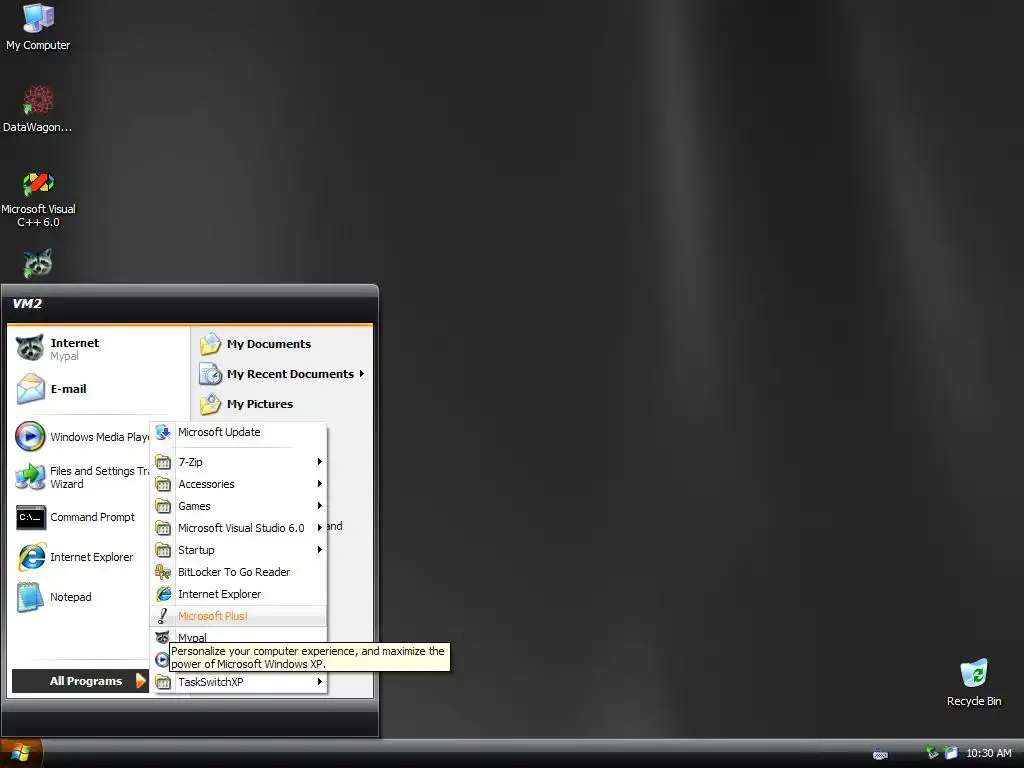This screenshot has height=768, width=1024.
Task: Expand the TaskSwitchXP program folder
Action: (x=239, y=682)
